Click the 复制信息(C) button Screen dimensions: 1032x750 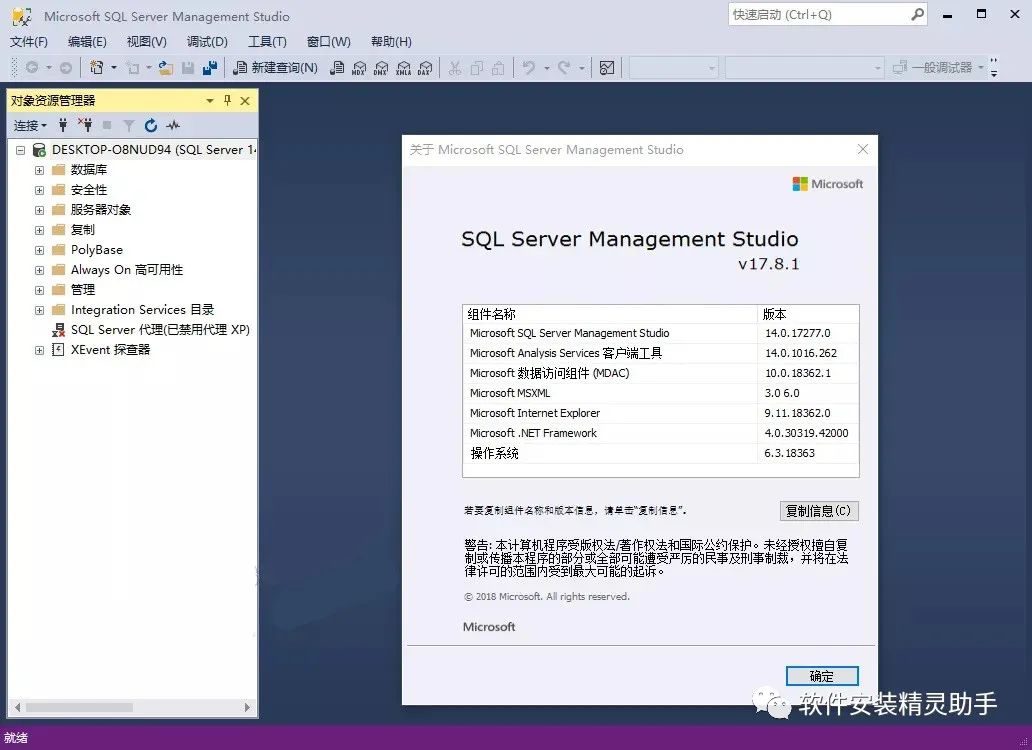coord(819,511)
